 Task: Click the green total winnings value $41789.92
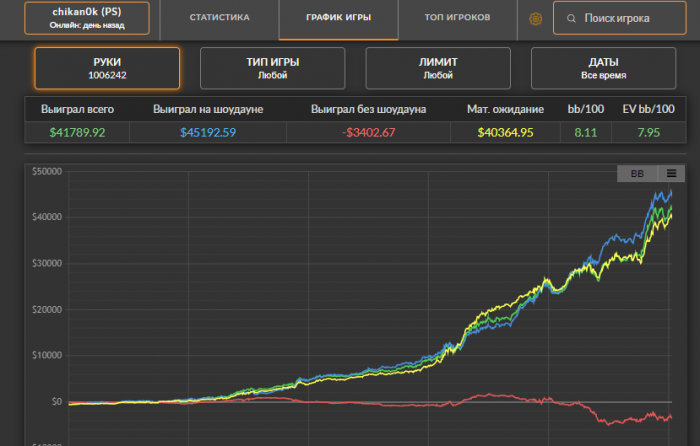(77, 131)
